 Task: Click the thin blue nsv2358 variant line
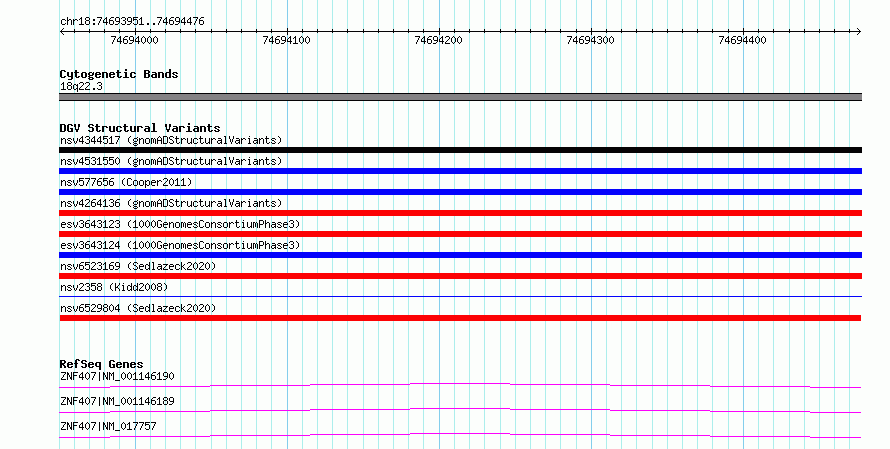coord(460,297)
